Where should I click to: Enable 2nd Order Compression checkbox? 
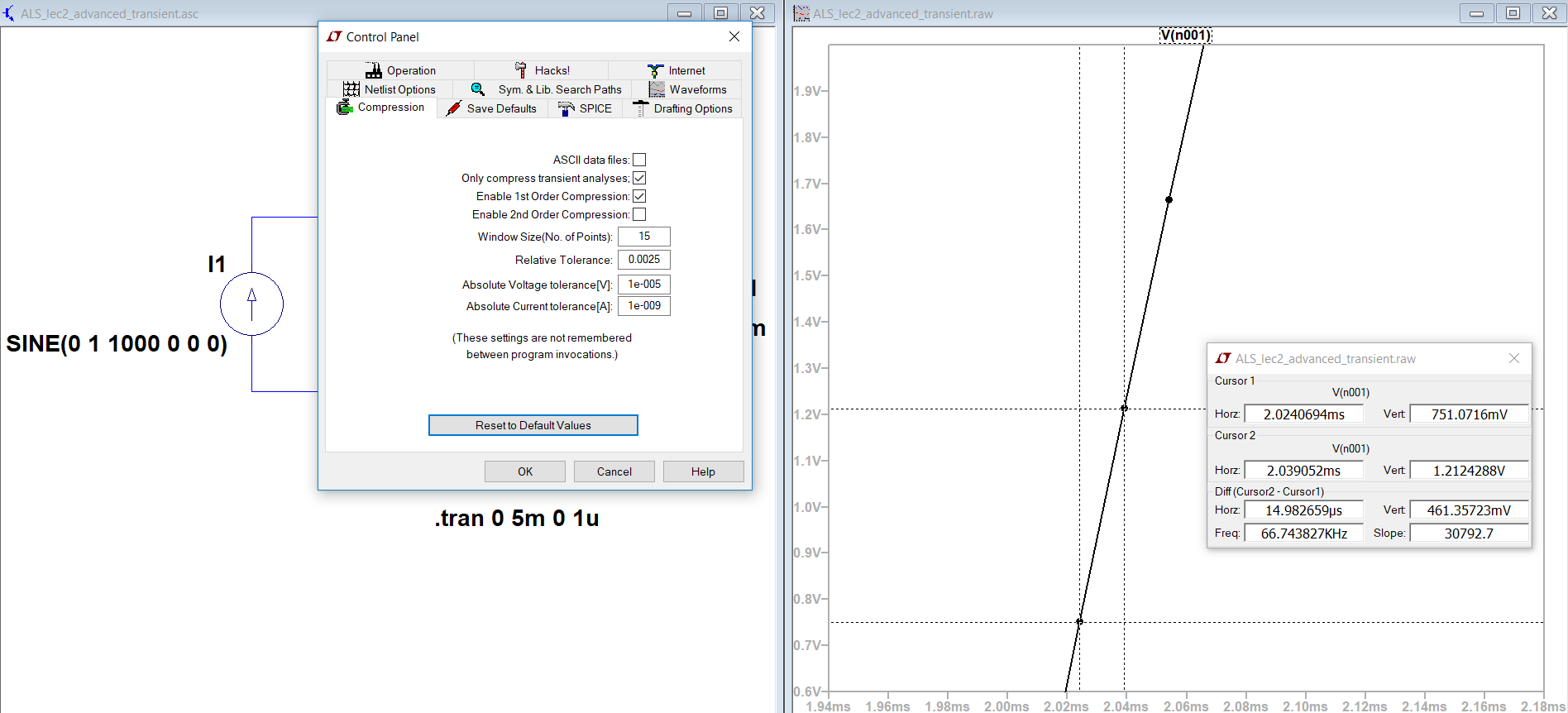(x=639, y=214)
